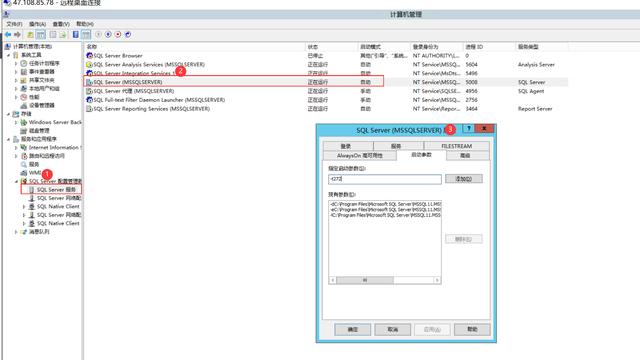Viewport: 640px width, 360px height.
Task: Click the 设备管理器 icon in tree
Action: 24,105
